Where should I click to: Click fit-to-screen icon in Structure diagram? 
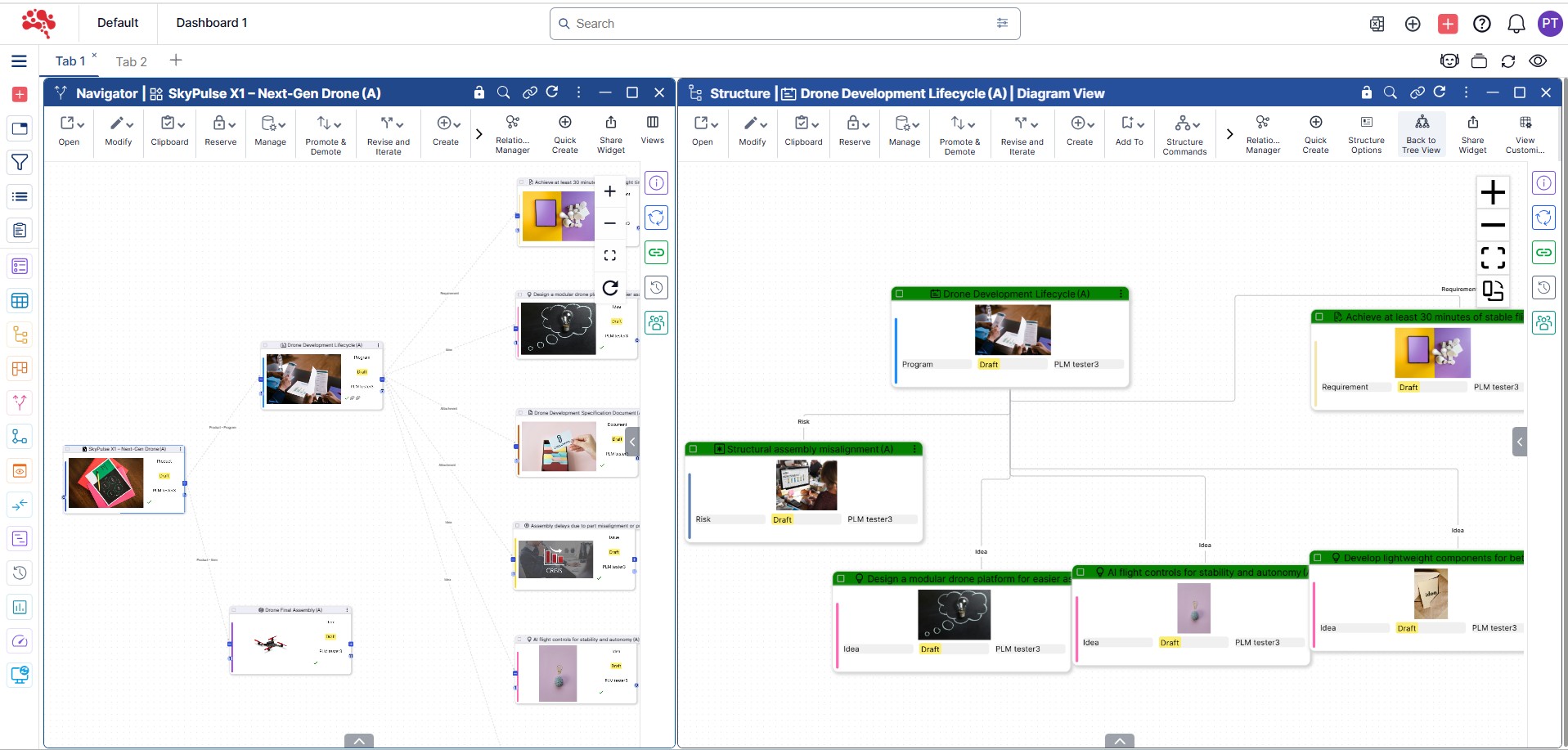click(1492, 258)
